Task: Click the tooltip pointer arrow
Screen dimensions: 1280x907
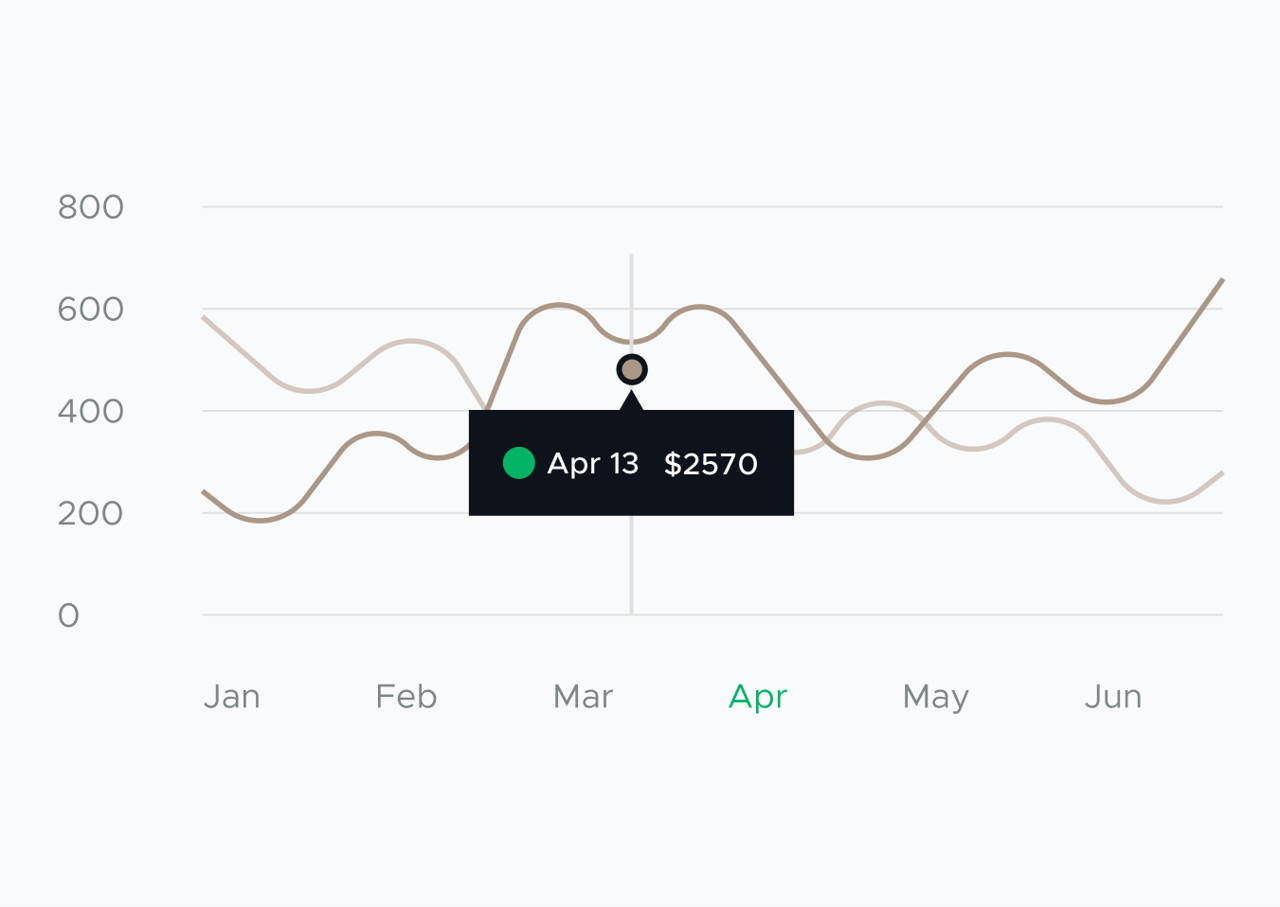Action: [x=631, y=400]
